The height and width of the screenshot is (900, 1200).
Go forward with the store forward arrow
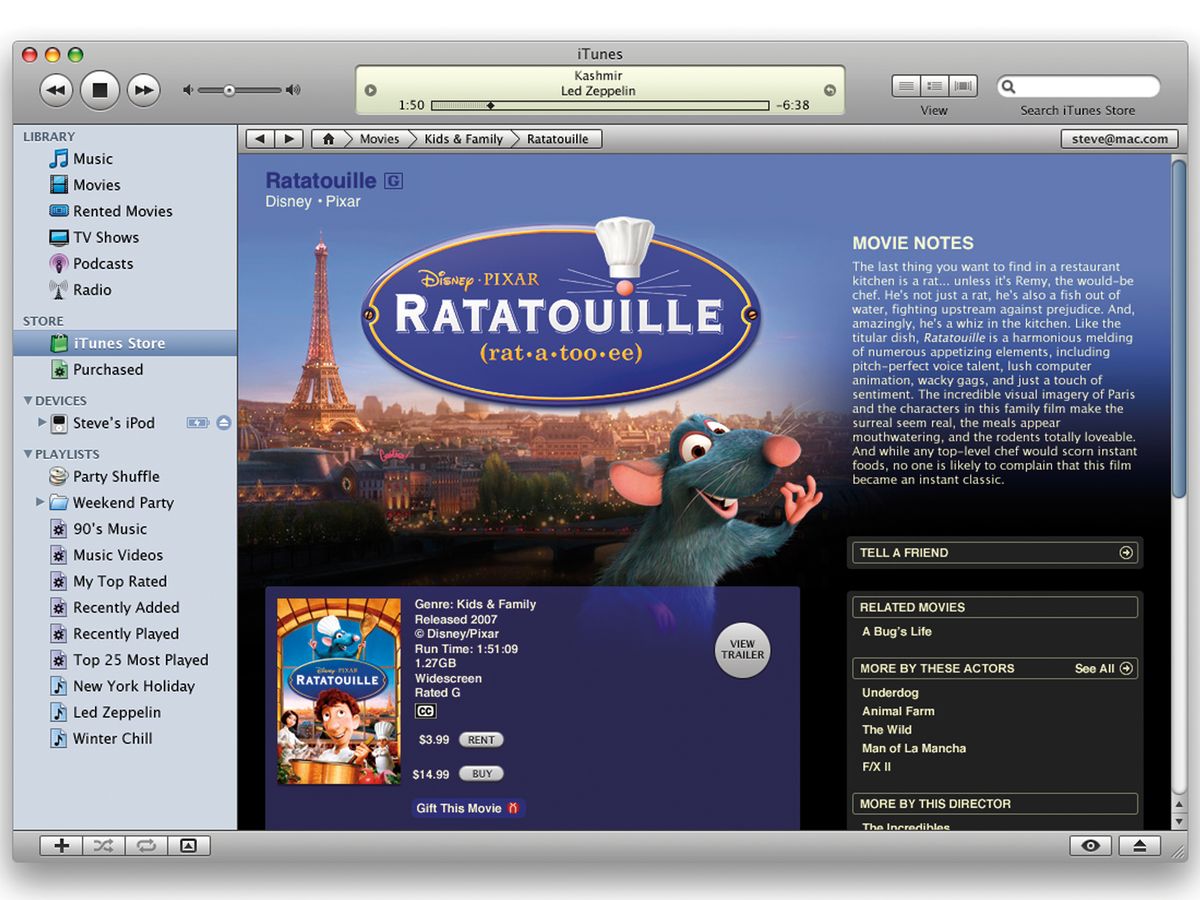click(x=289, y=139)
